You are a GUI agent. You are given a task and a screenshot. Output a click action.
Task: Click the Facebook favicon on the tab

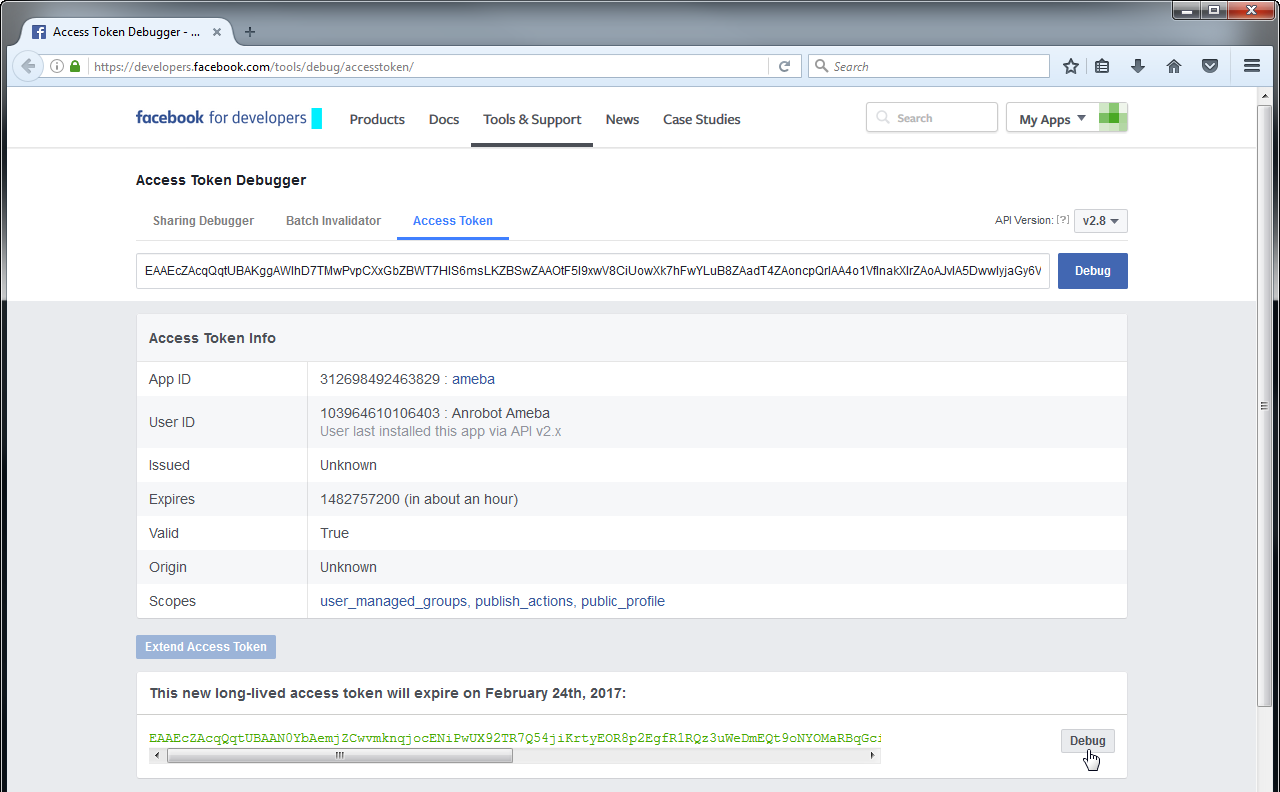tap(39, 32)
